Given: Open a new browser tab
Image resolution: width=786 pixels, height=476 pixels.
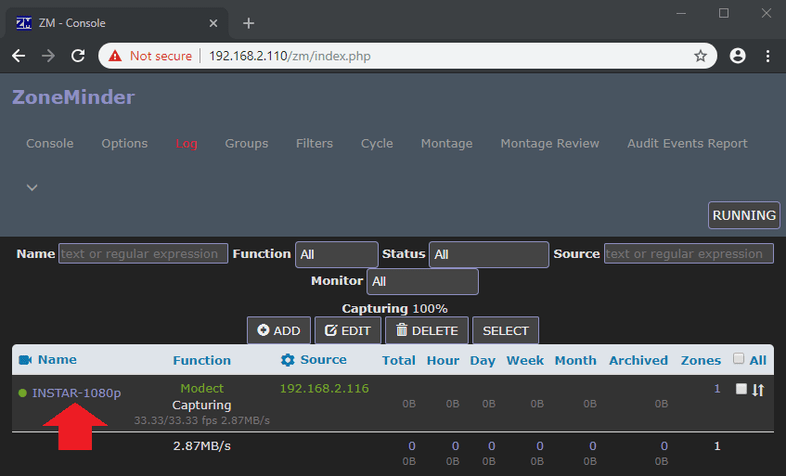Looking at the screenshot, I should coord(249,23).
